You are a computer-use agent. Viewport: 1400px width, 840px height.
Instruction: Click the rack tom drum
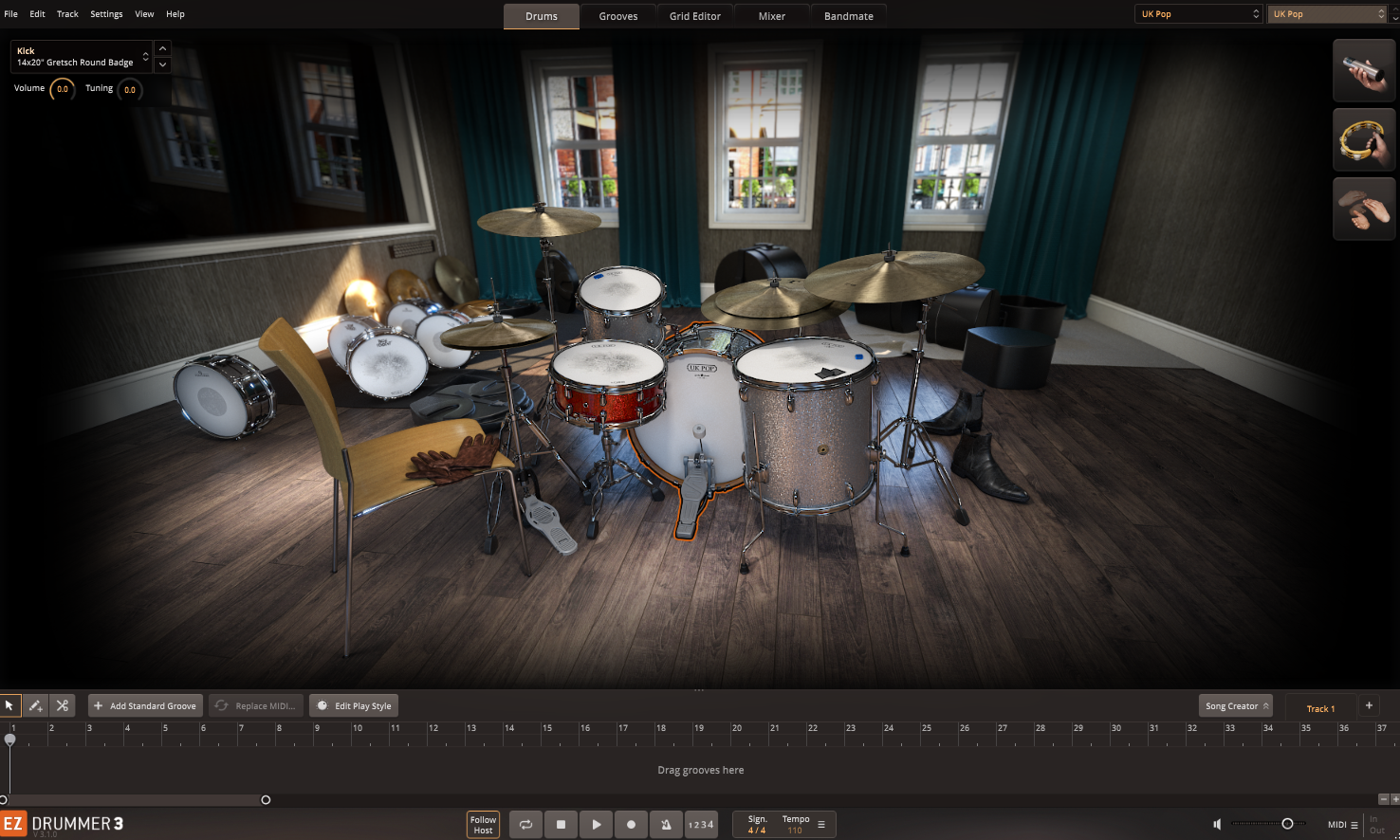[621, 303]
